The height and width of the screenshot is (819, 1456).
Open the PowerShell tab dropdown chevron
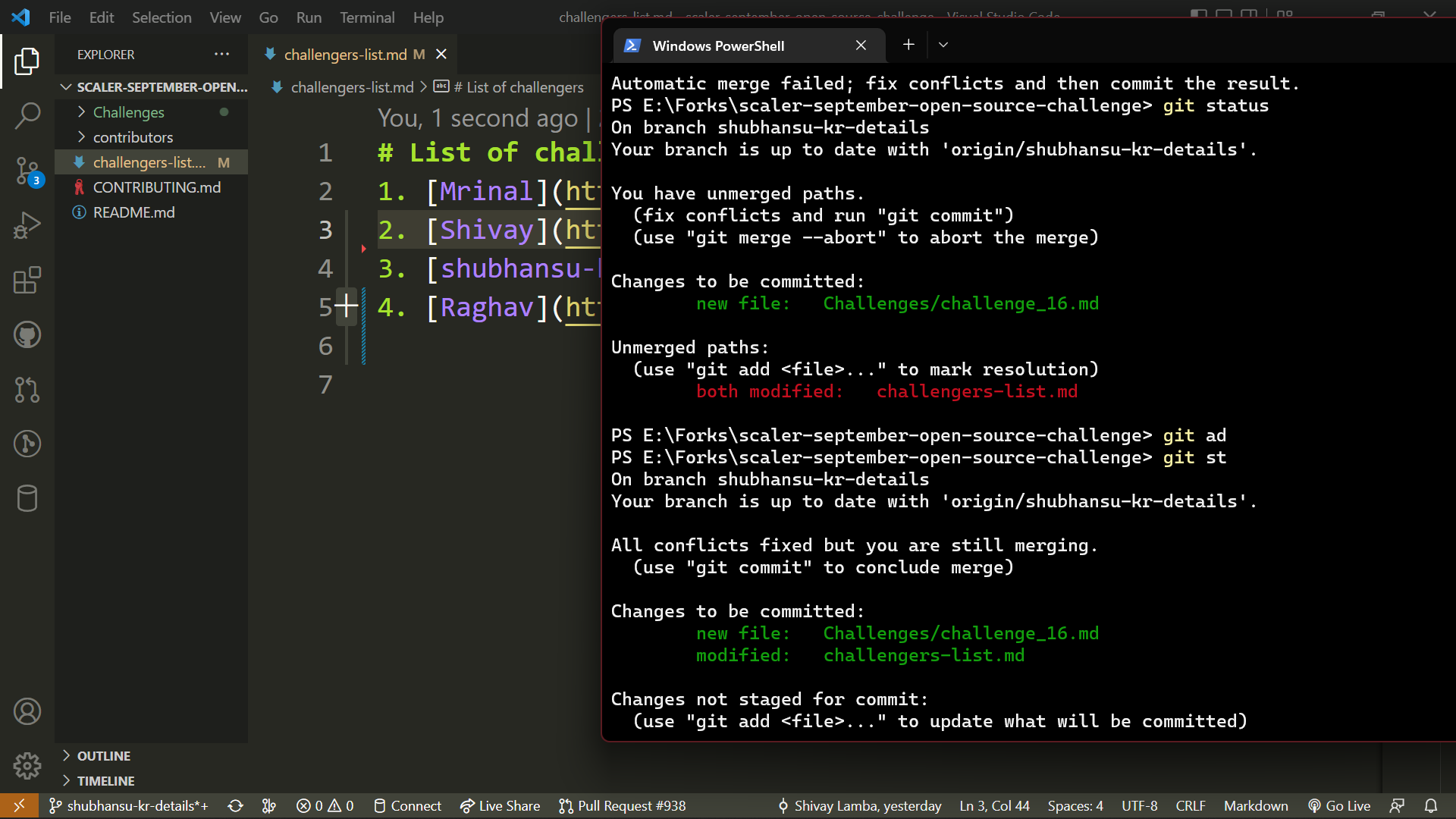pyautogui.click(x=943, y=45)
